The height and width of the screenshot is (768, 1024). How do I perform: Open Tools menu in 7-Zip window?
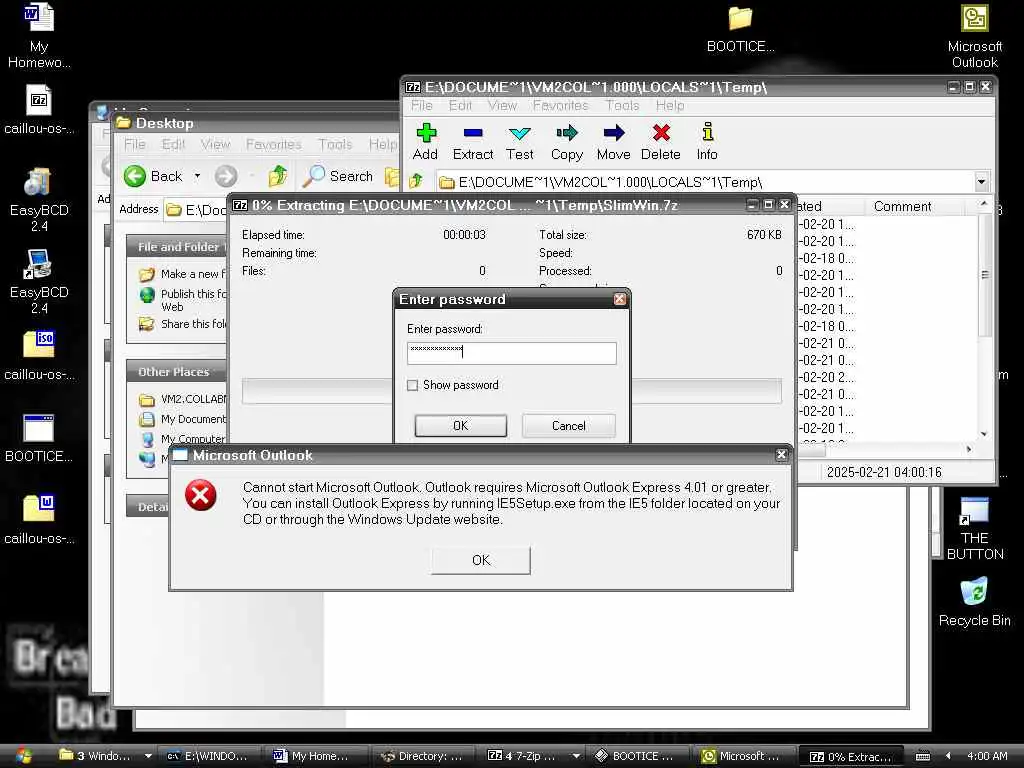point(622,105)
